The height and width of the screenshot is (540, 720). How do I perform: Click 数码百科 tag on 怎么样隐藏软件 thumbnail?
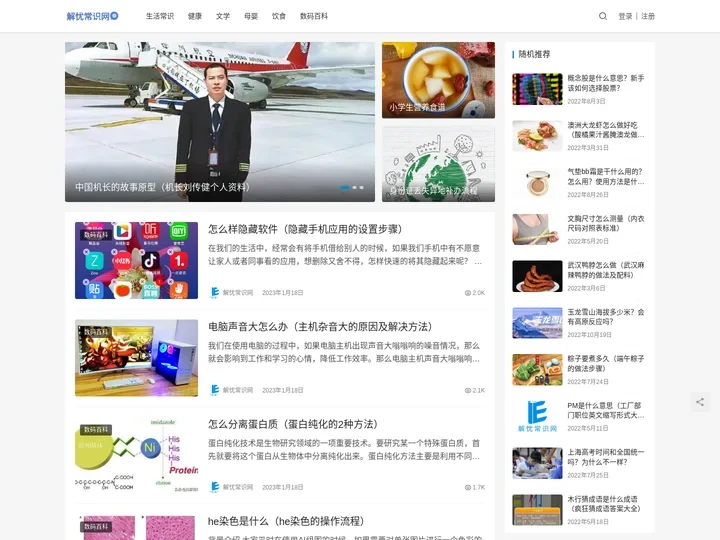[x=96, y=235]
